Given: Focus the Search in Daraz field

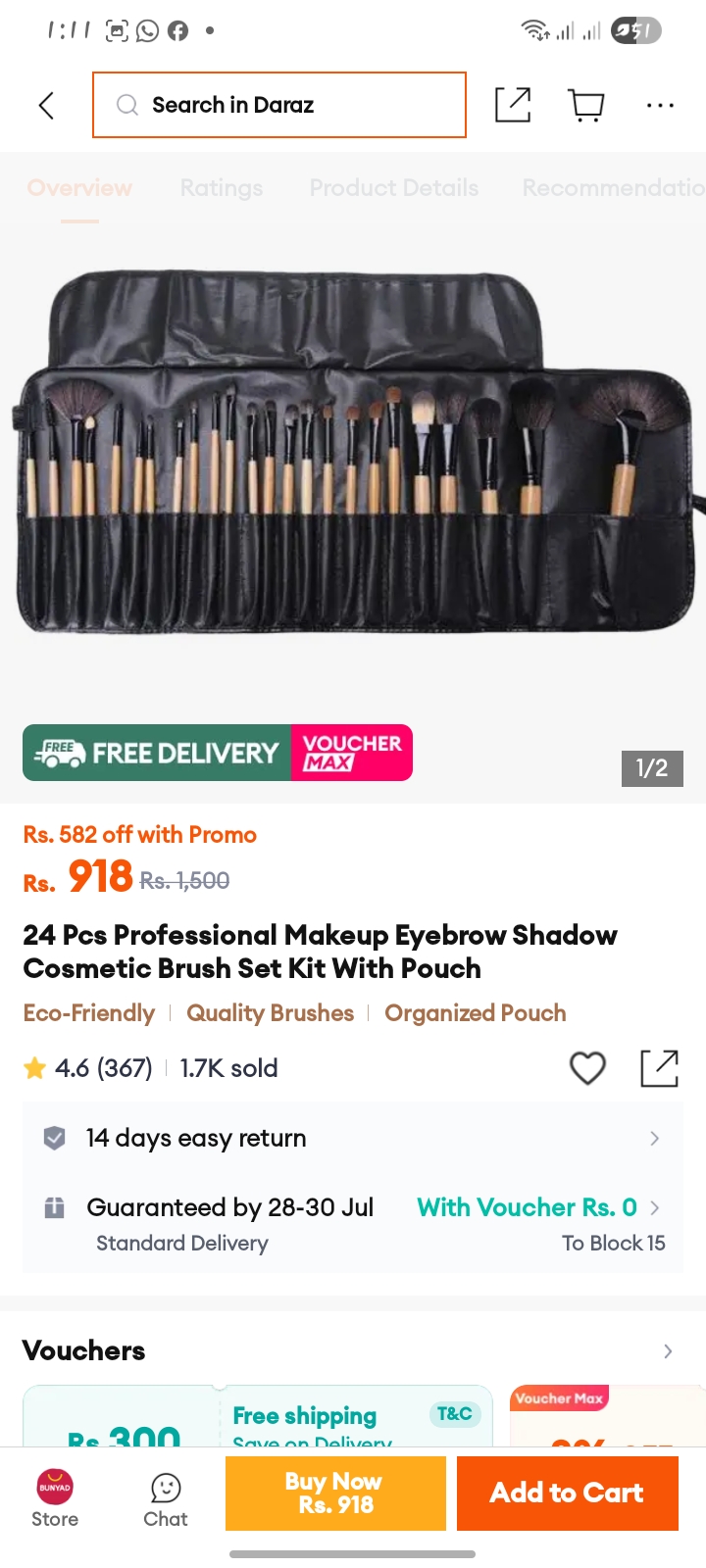Looking at the screenshot, I should 279,105.
